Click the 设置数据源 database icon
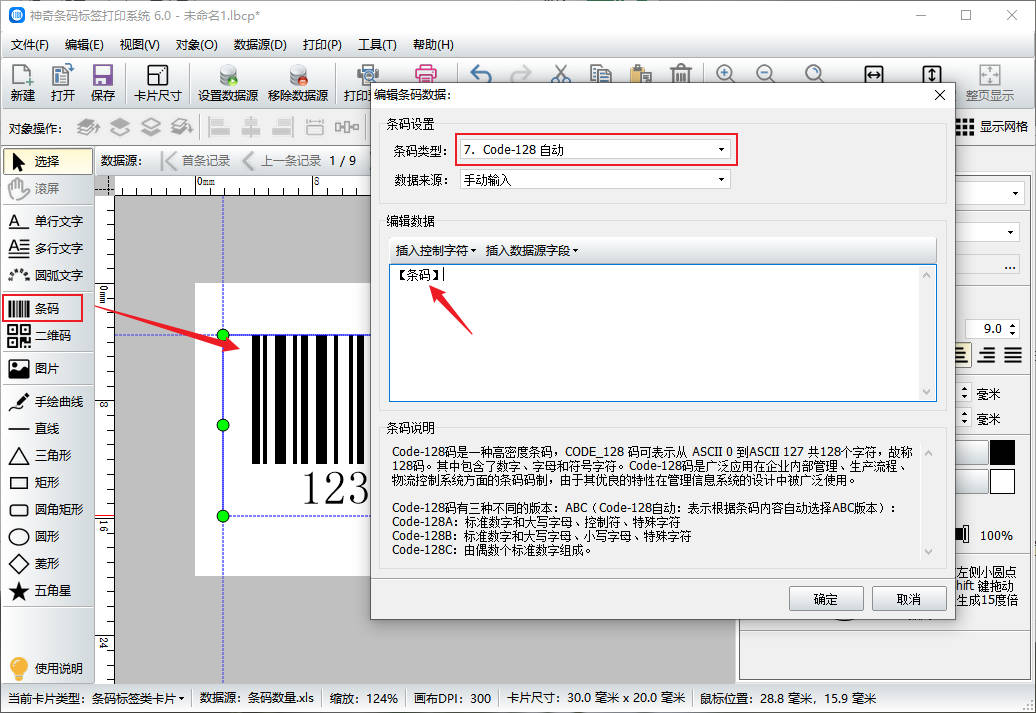1036x713 pixels. pos(228,83)
